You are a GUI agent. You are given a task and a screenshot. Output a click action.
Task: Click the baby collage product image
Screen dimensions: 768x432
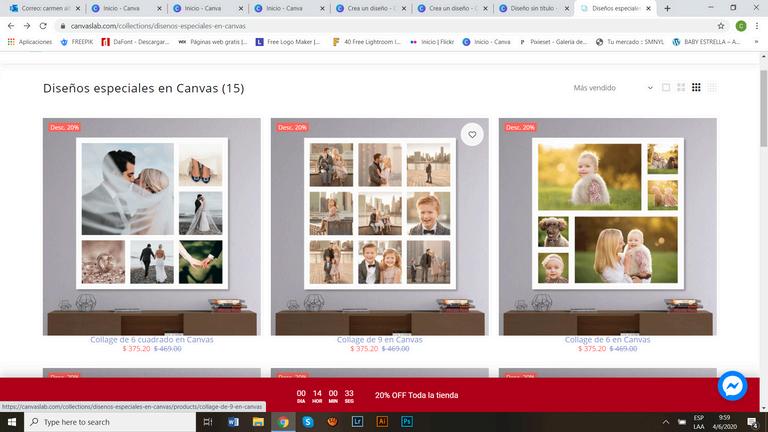click(608, 227)
